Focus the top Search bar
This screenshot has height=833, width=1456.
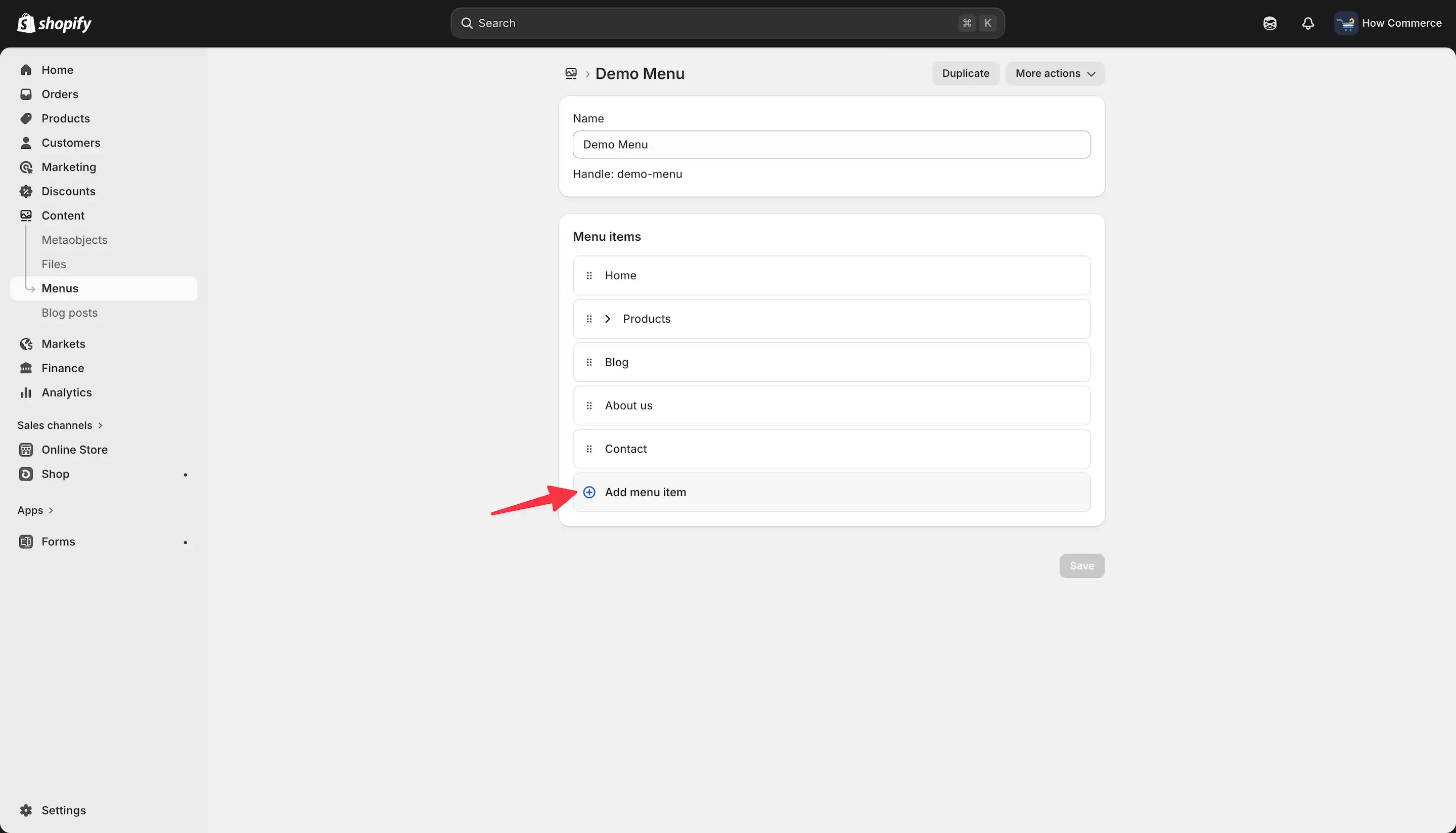[x=727, y=23]
